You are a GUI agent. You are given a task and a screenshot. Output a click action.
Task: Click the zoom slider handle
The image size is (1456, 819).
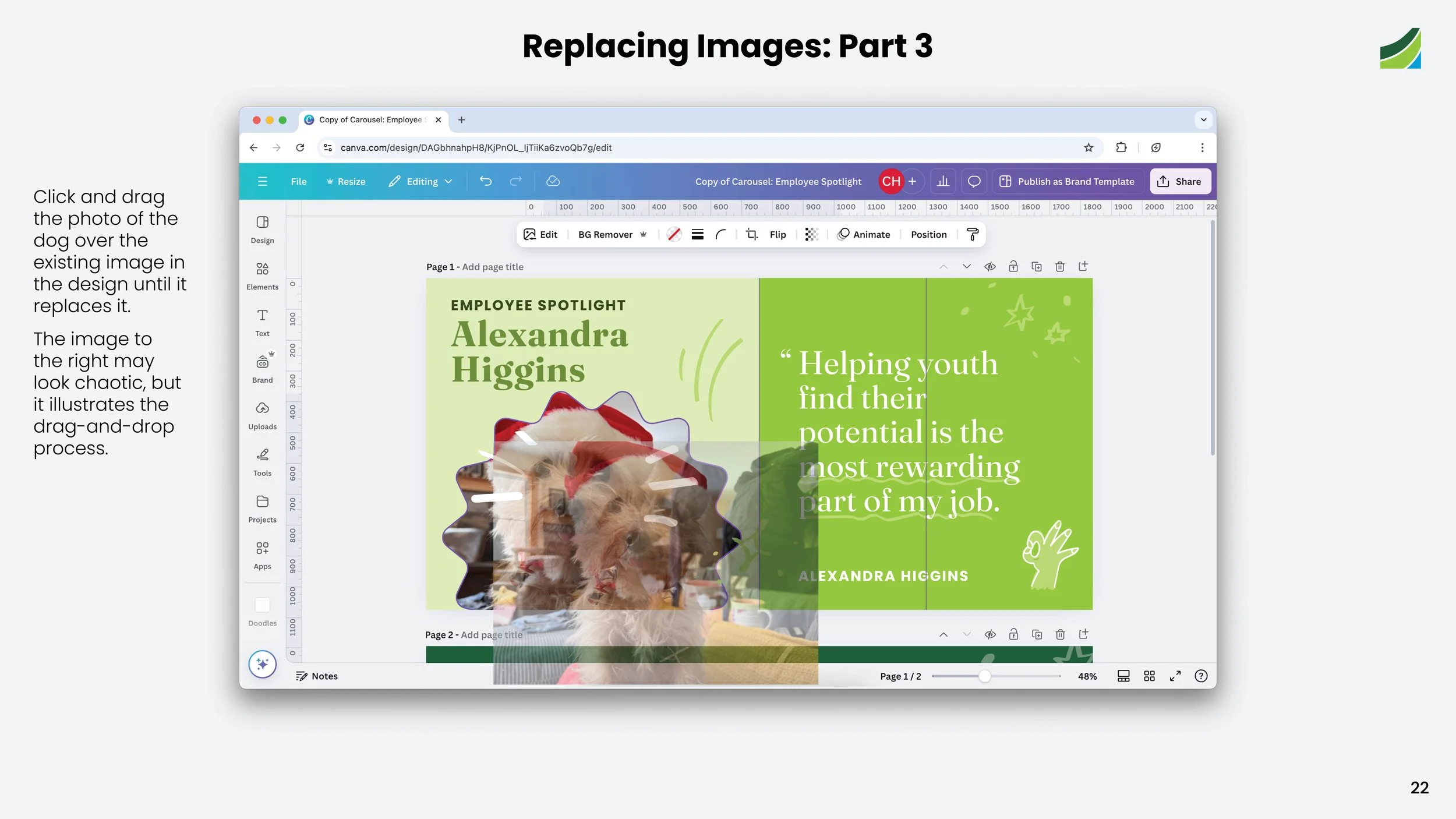pos(984,676)
